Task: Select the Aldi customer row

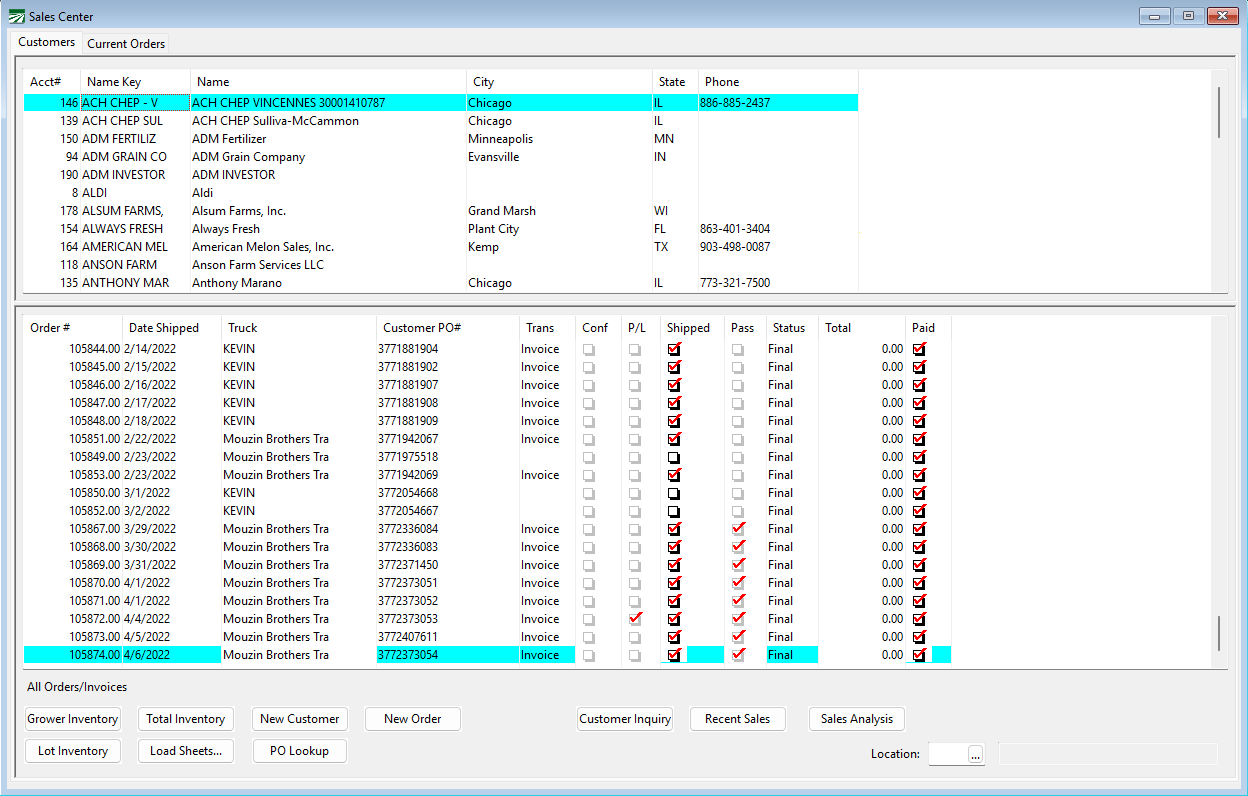Action: (x=441, y=193)
